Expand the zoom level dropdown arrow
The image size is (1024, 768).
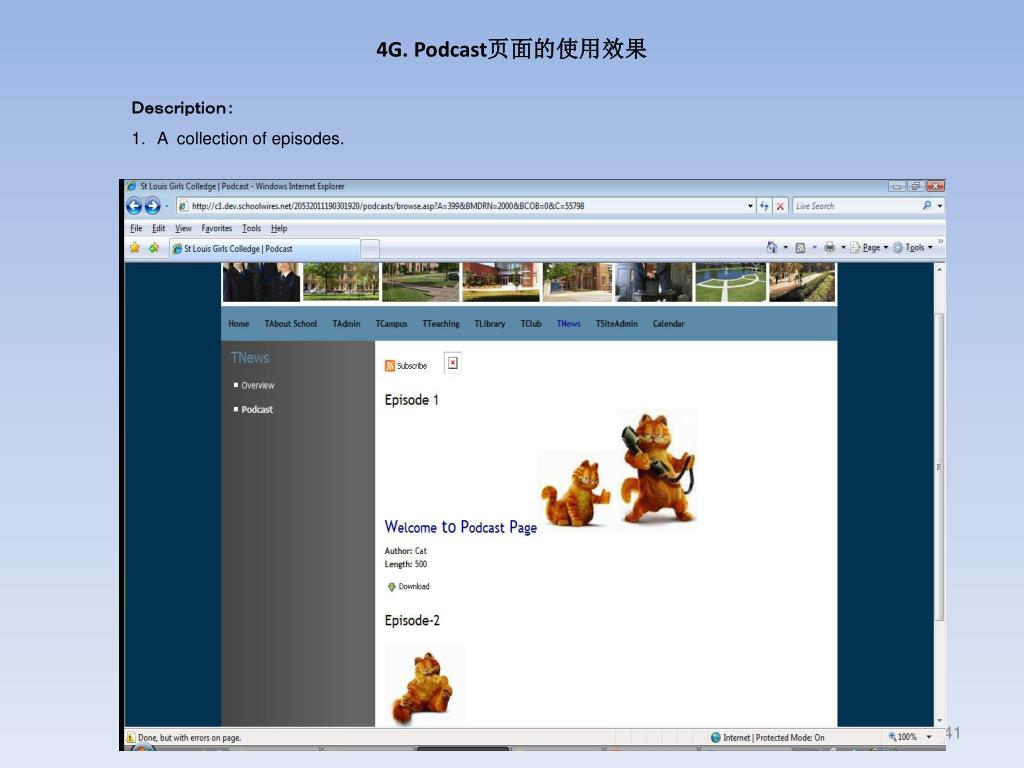click(x=929, y=737)
